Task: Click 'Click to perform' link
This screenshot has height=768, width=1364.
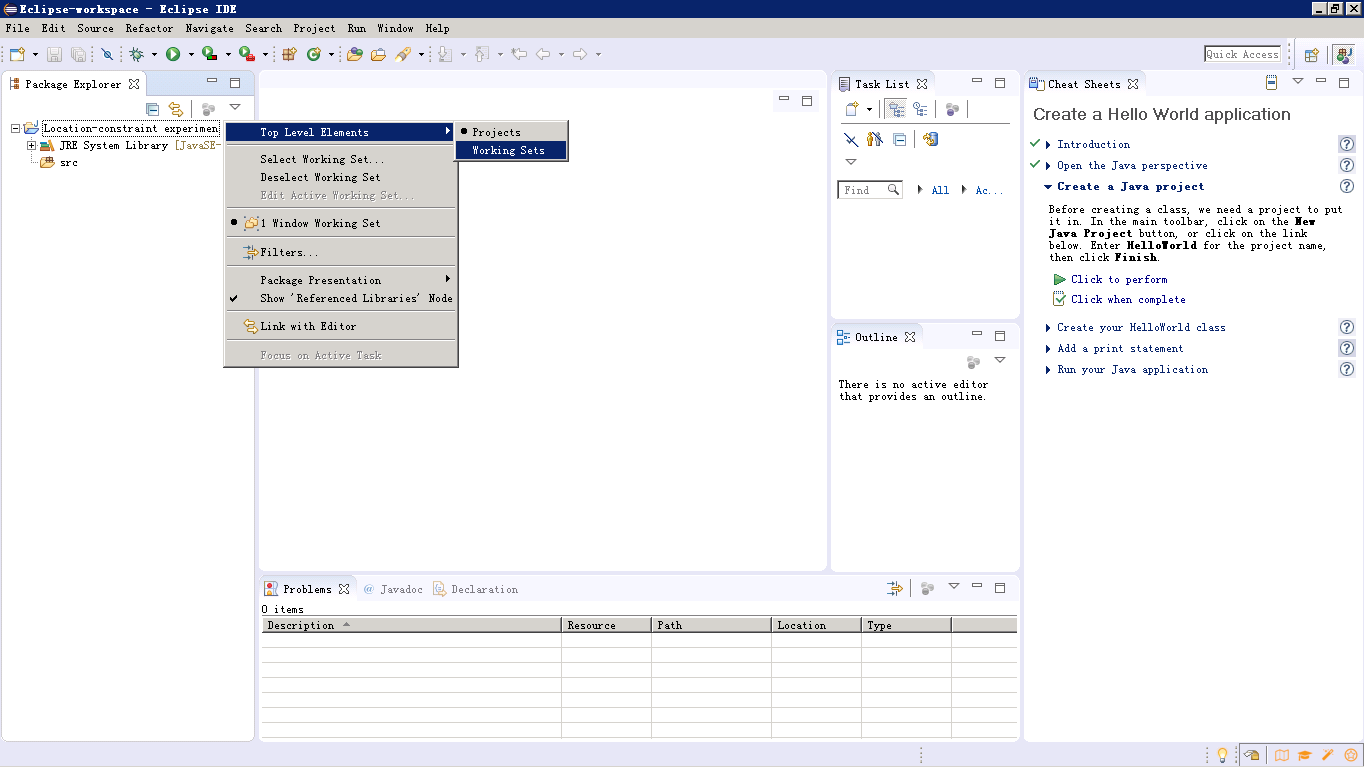Action: [x=1119, y=279]
